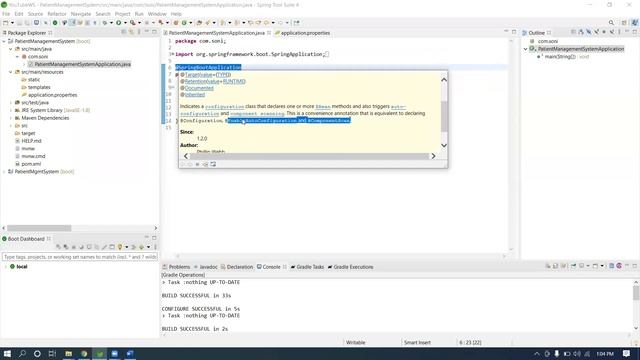Image resolution: width=640 pixels, height=360 pixels.
Task: Click the Package Explorer collapse all icon
Action: coord(124,32)
